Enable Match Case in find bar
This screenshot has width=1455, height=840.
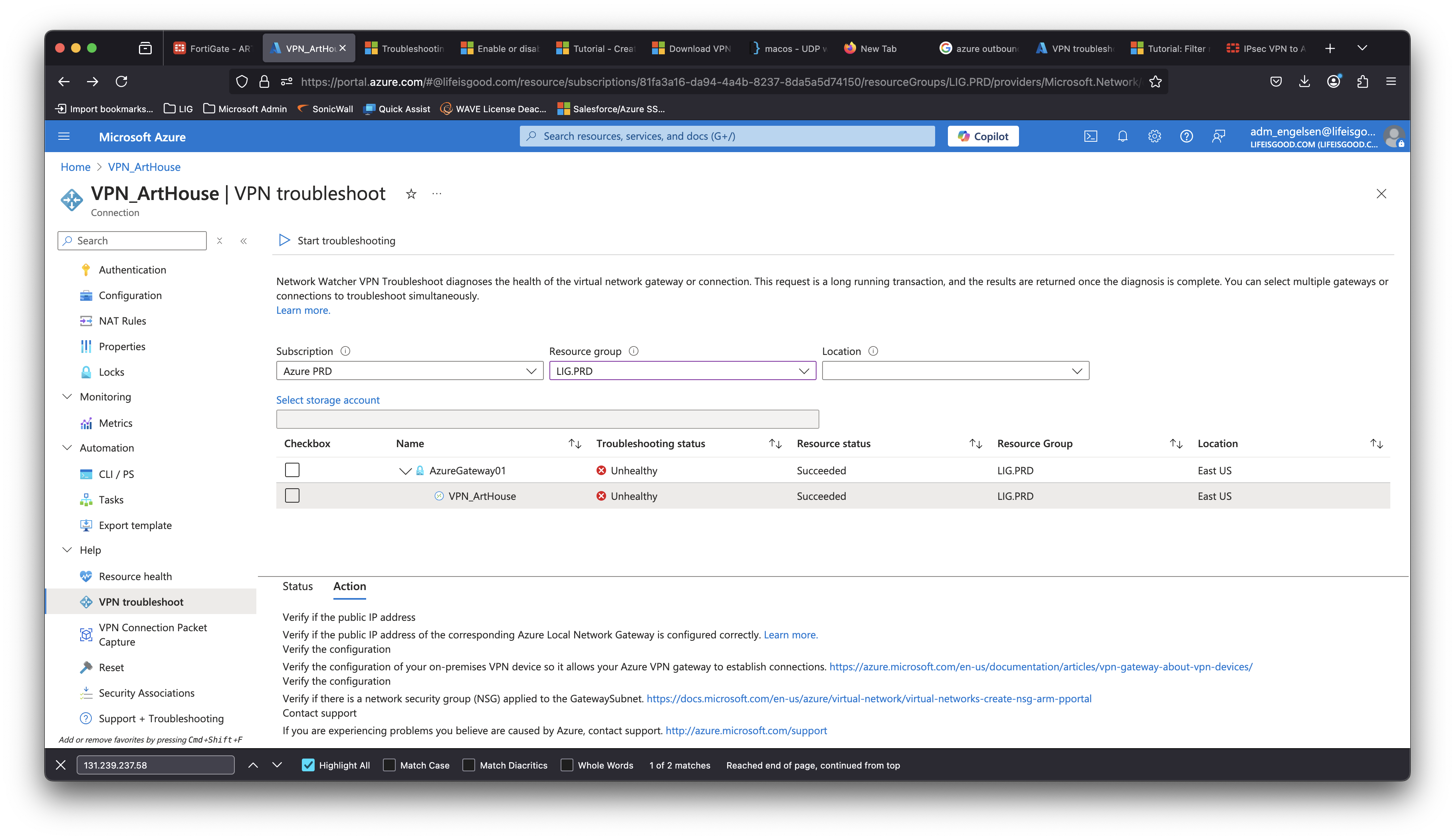[x=389, y=765]
